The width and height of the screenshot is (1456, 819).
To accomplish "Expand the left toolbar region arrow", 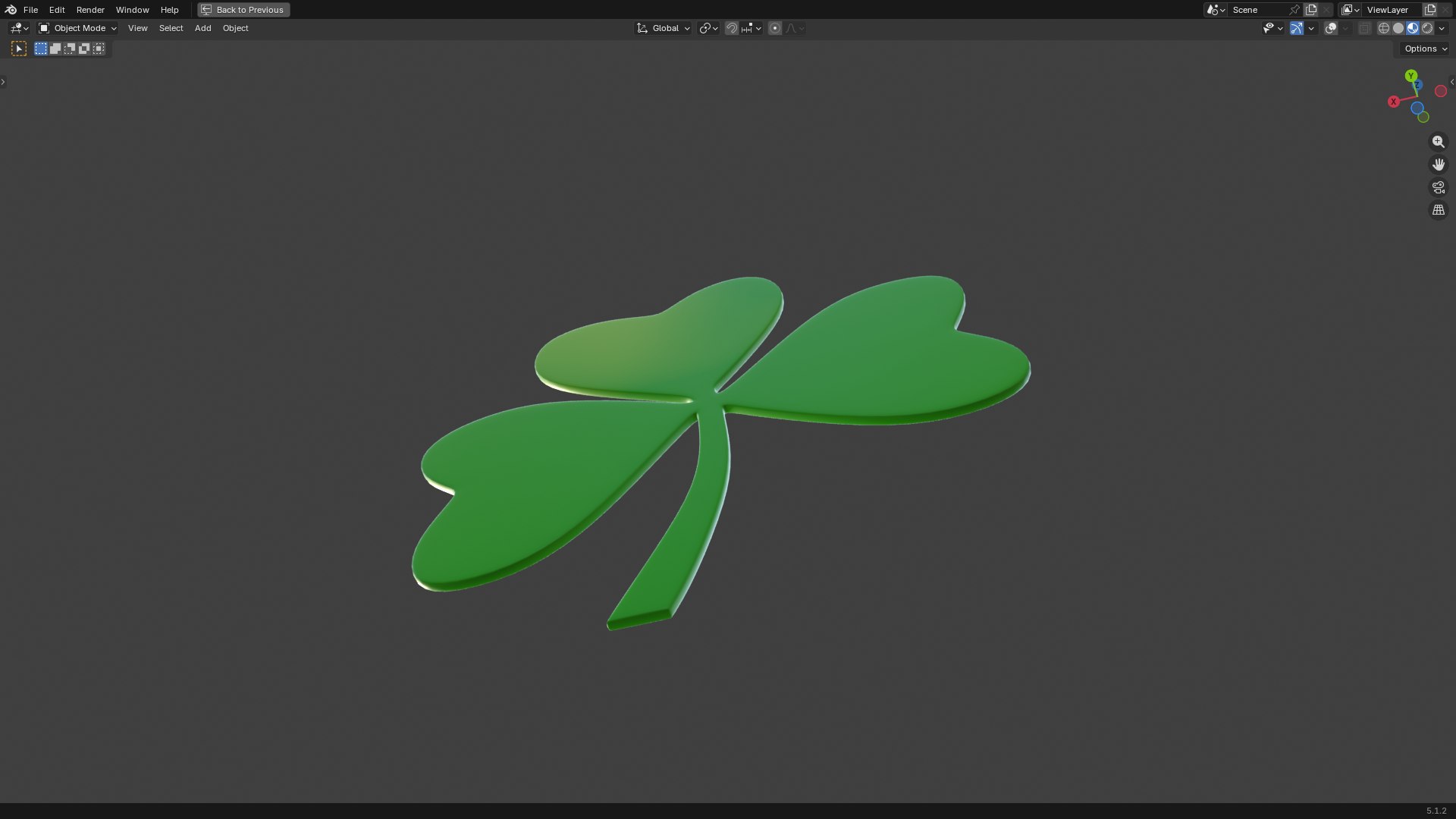I will point(3,82).
